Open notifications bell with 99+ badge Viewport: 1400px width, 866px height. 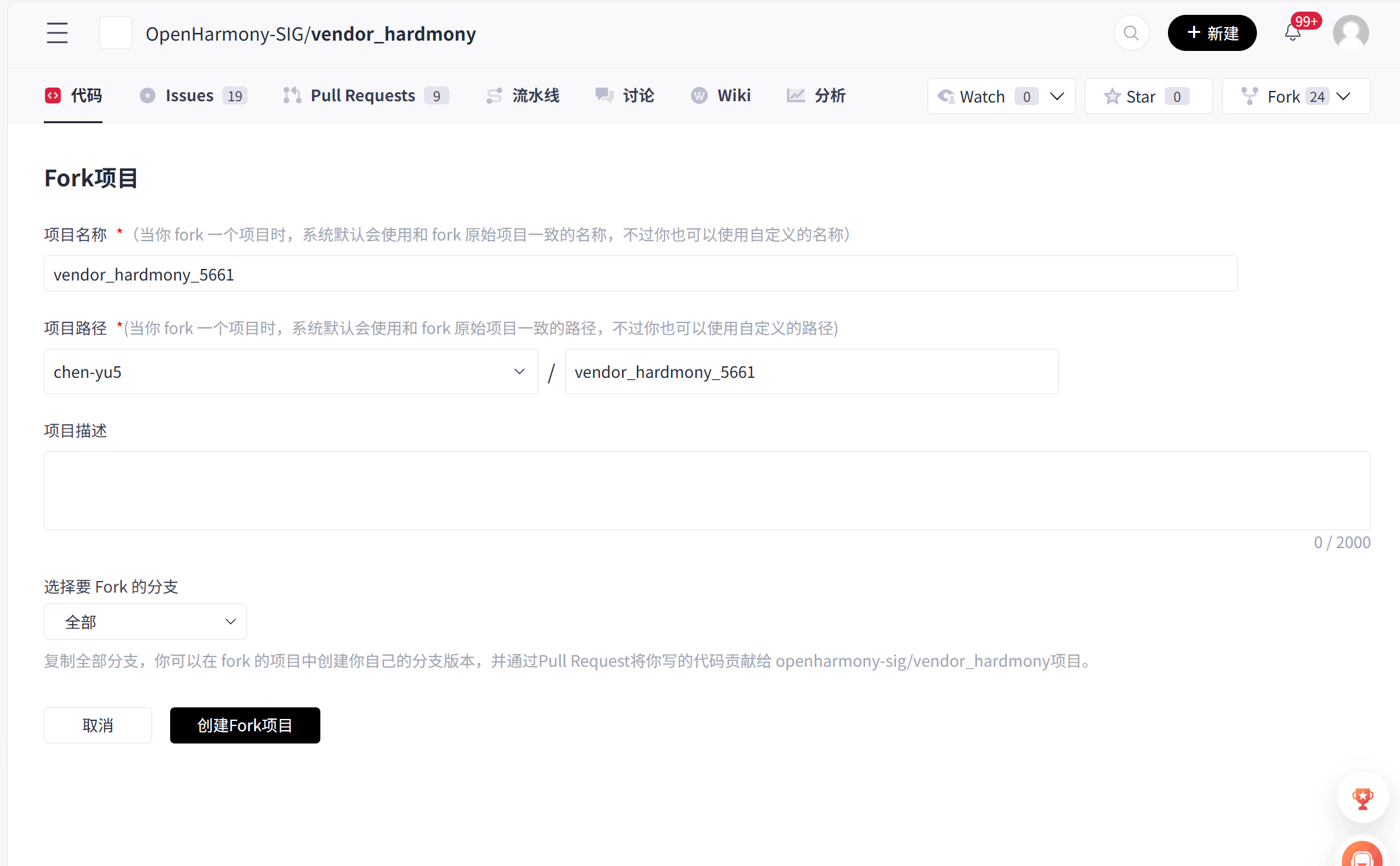tap(1292, 33)
